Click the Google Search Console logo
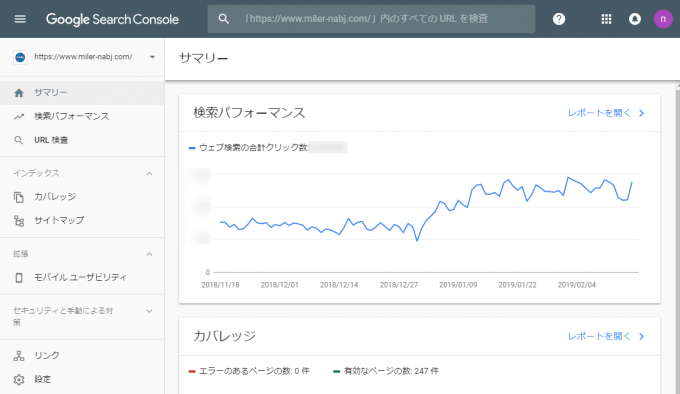Viewport: 680px width, 394px height. coord(112,19)
